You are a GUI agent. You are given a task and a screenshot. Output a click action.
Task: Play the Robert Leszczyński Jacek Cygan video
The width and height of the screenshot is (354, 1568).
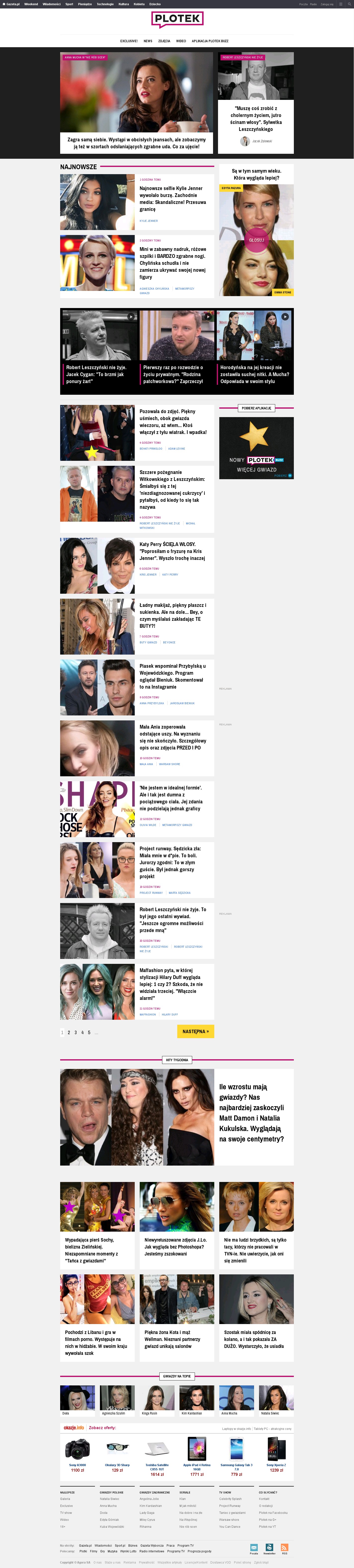pos(131,316)
